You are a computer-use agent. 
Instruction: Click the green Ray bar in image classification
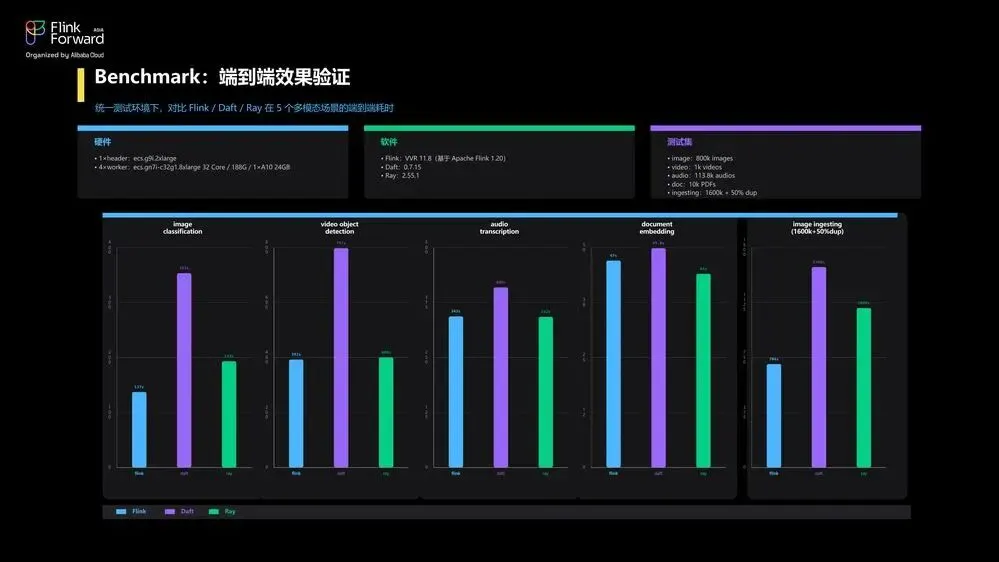(229, 414)
